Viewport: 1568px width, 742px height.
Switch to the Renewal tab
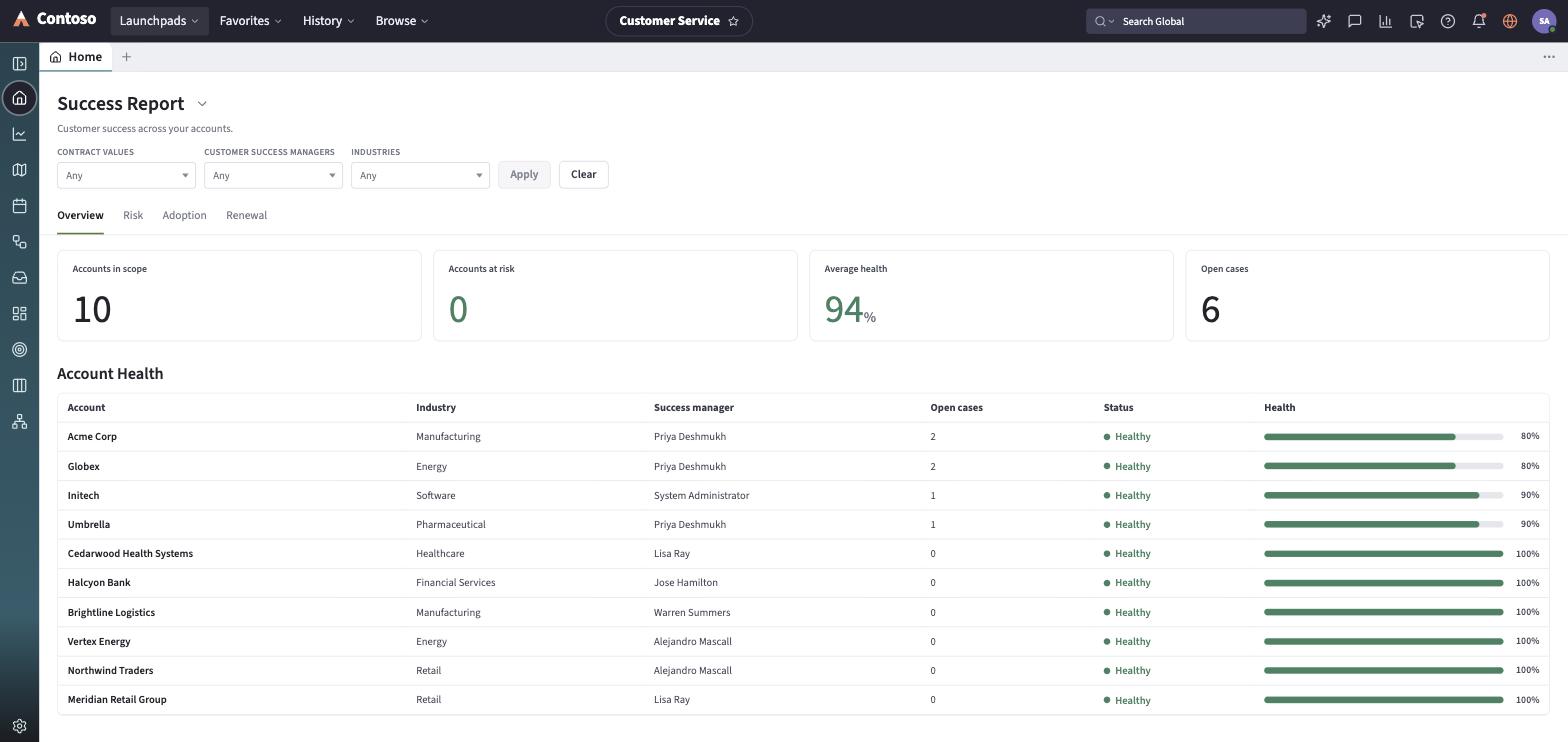click(x=246, y=215)
